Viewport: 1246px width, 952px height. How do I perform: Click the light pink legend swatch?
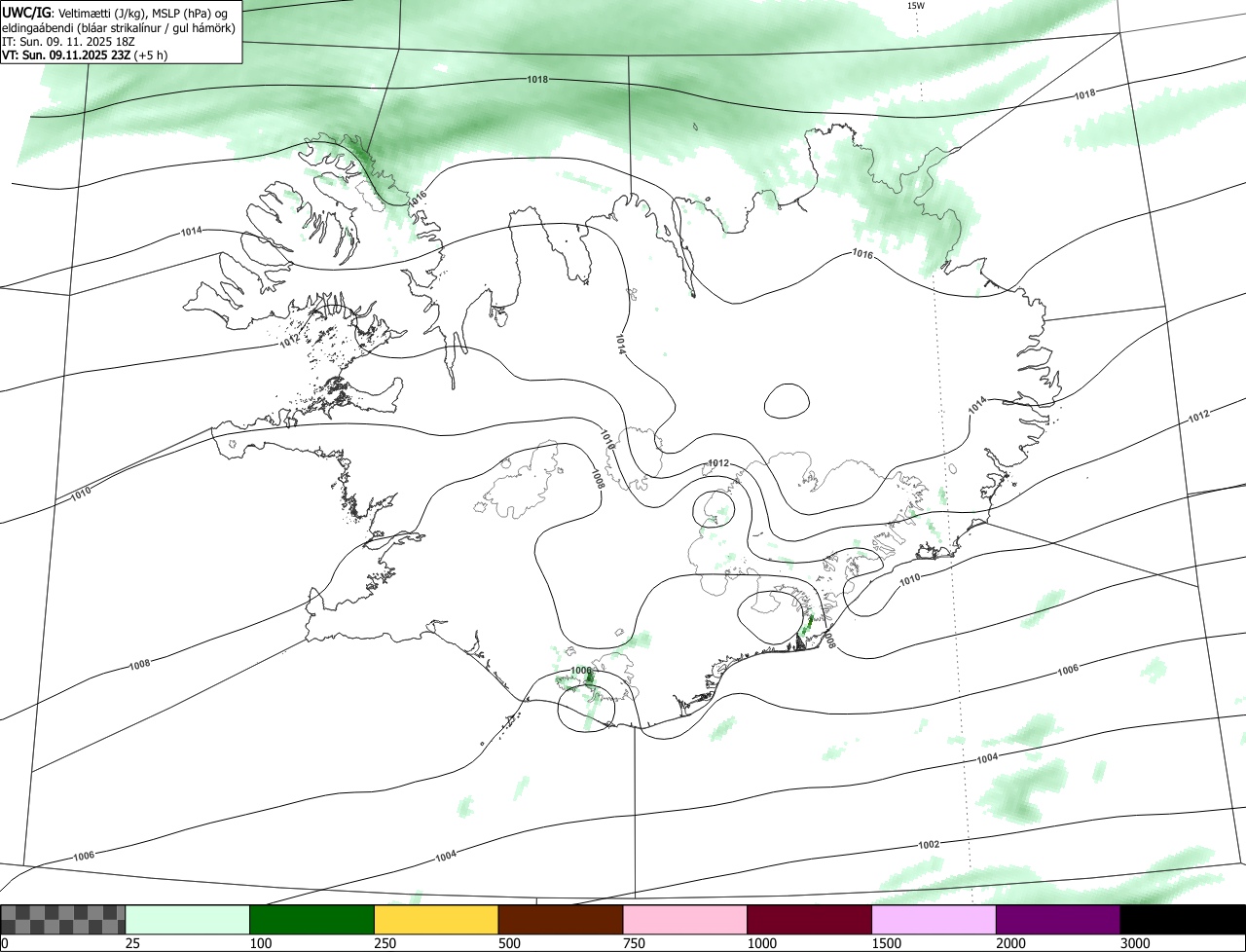(685, 919)
